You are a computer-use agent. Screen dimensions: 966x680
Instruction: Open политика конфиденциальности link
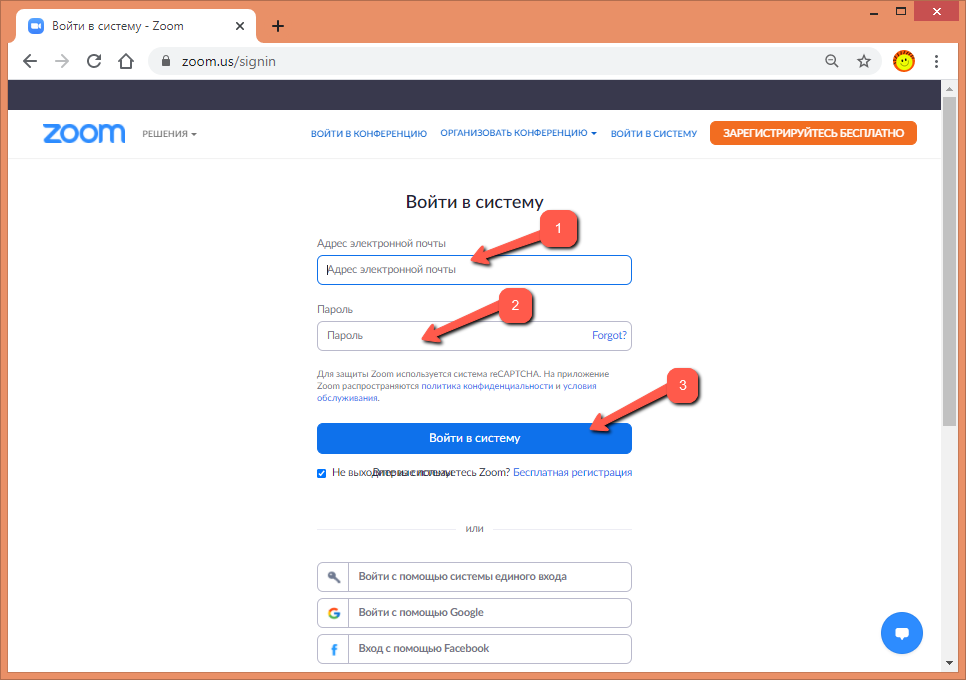[x=487, y=386]
